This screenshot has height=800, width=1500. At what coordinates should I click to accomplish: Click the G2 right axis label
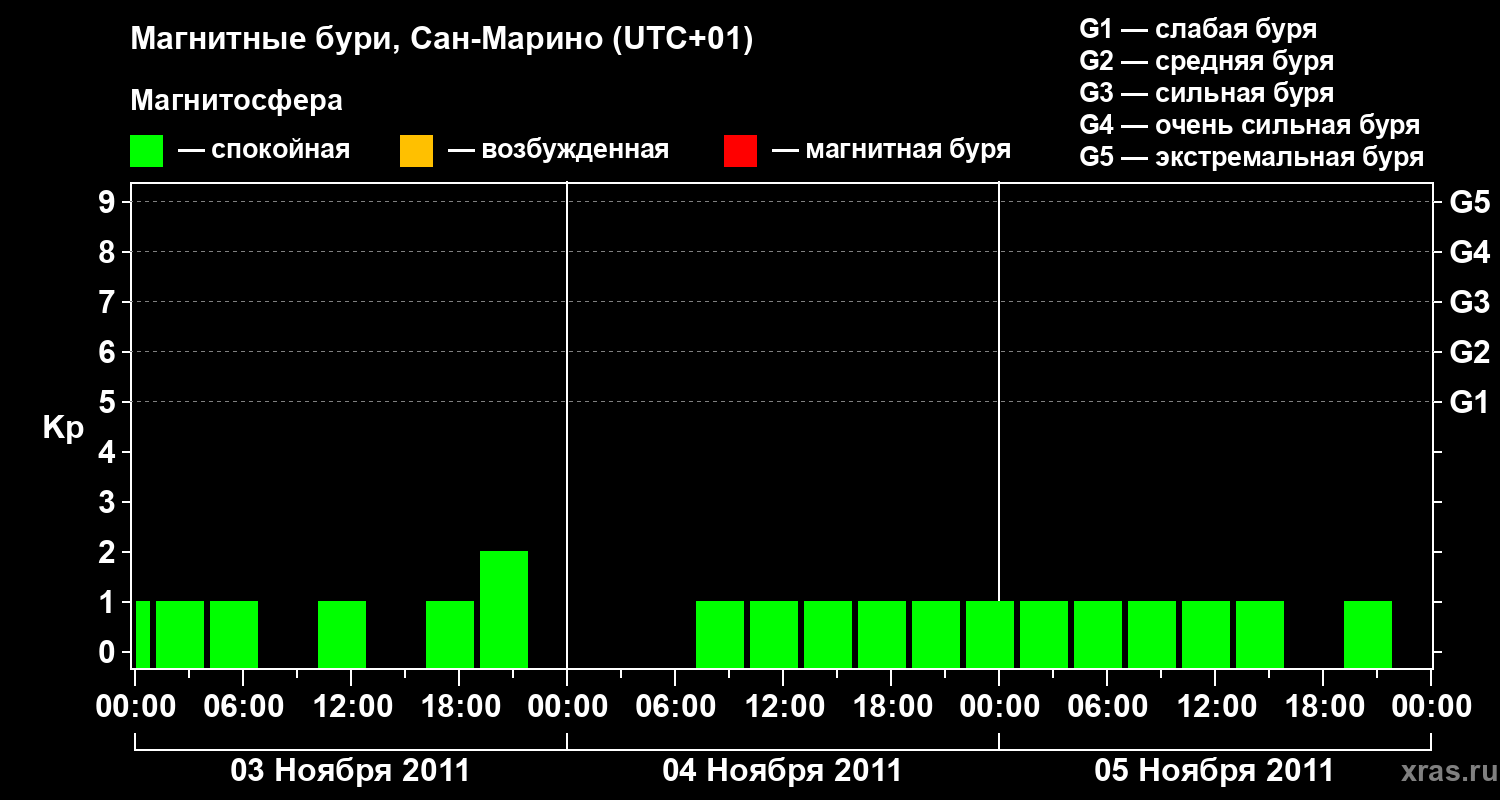click(x=1470, y=352)
